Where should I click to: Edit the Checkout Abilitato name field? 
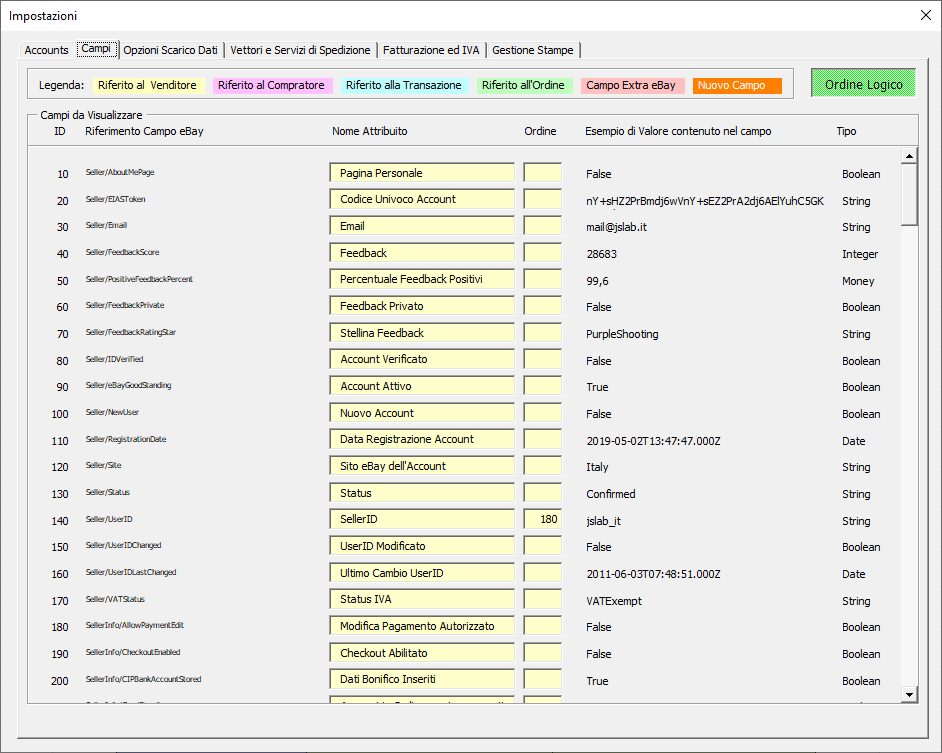pyautogui.click(x=422, y=653)
